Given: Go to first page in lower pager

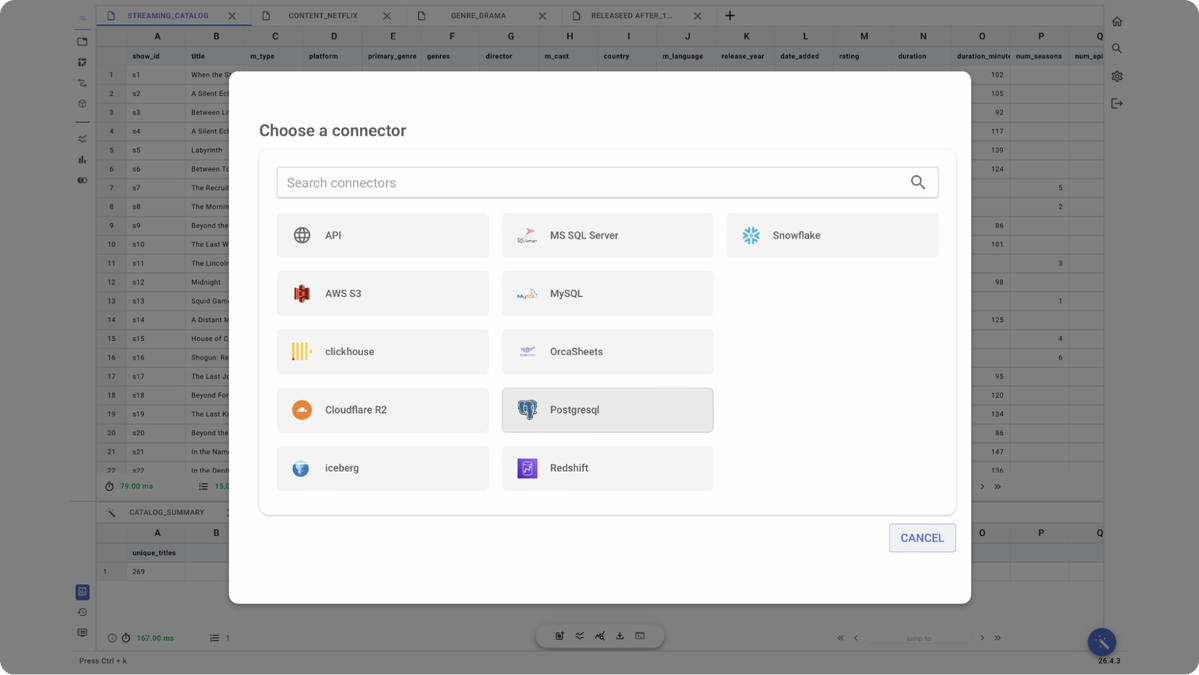Looking at the screenshot, I should (x=840, y=638).
